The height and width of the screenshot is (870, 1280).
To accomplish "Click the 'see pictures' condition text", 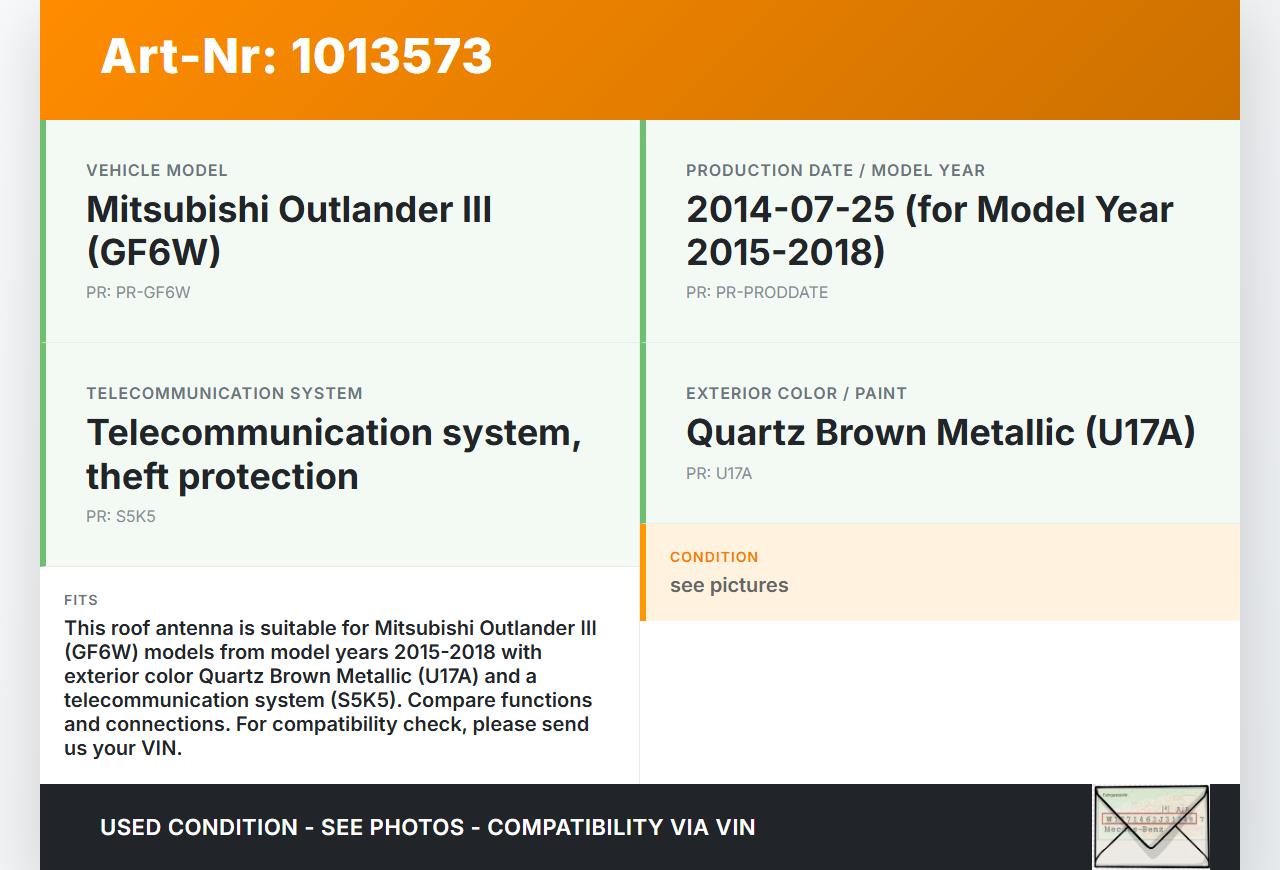I will point(729,585).
